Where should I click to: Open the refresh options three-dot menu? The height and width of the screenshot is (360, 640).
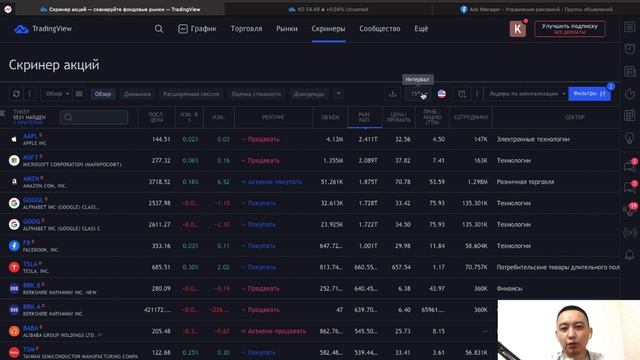tap(29, 94)
